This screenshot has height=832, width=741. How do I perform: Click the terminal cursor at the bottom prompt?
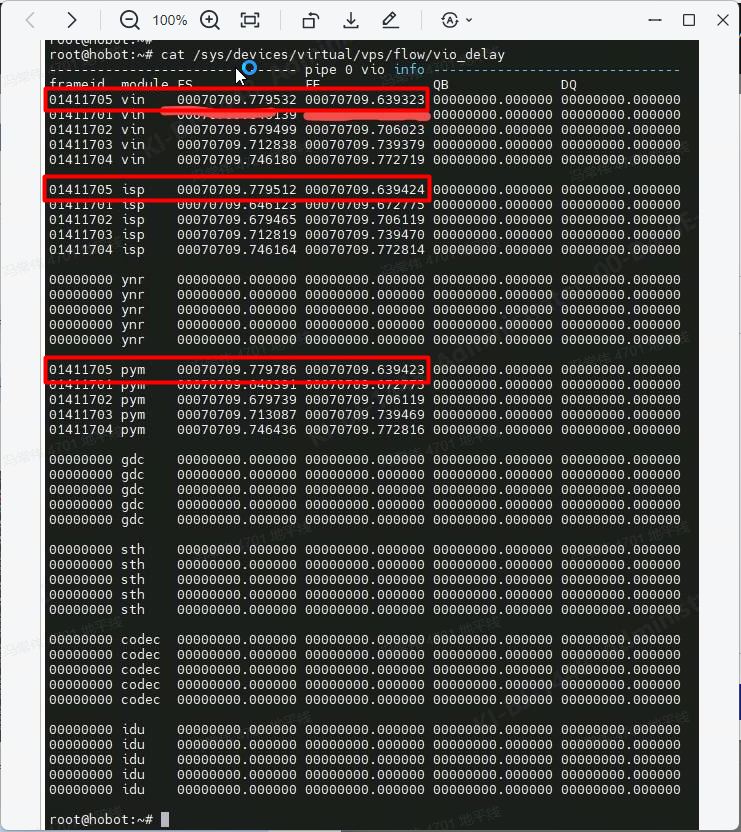tap(164, 819)
